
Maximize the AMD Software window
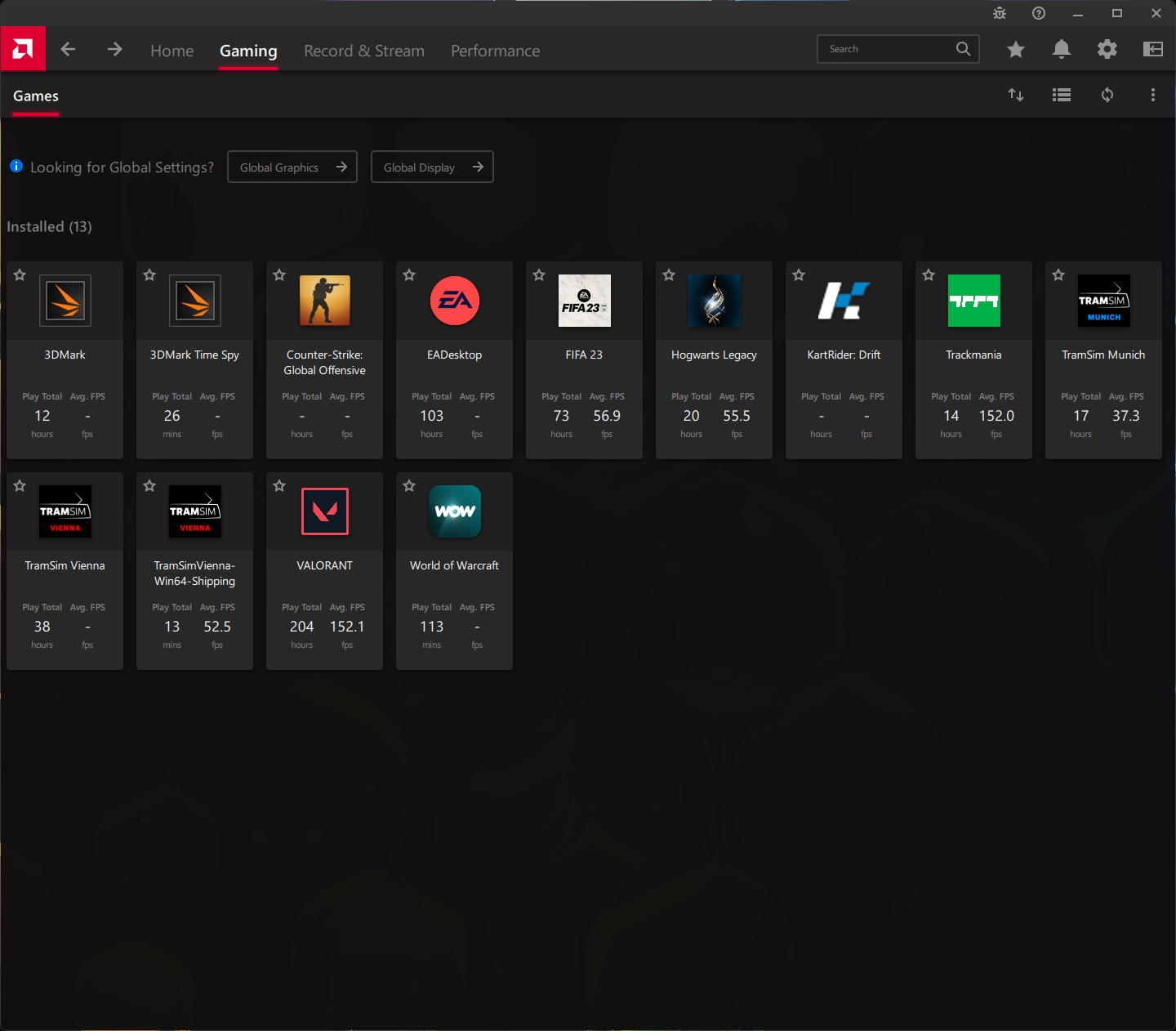1117,13
